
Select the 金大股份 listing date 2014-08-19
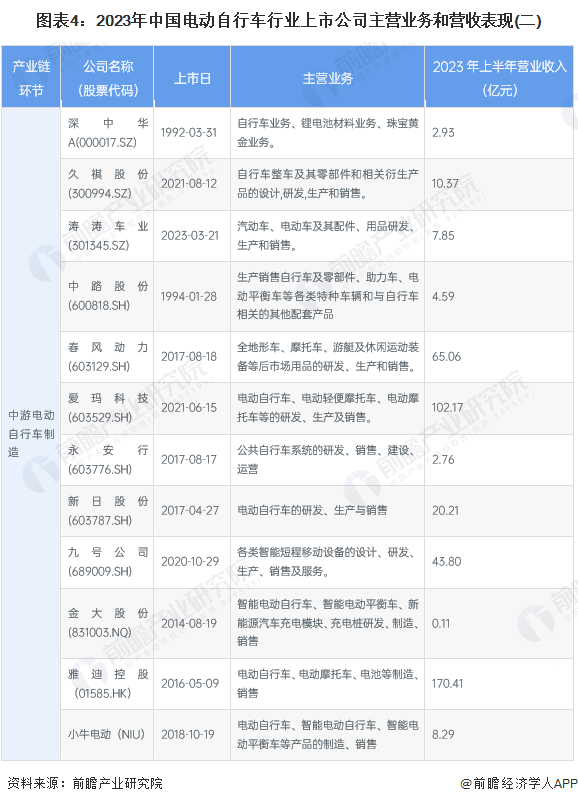pyautogui.click(x=189, y=623)
